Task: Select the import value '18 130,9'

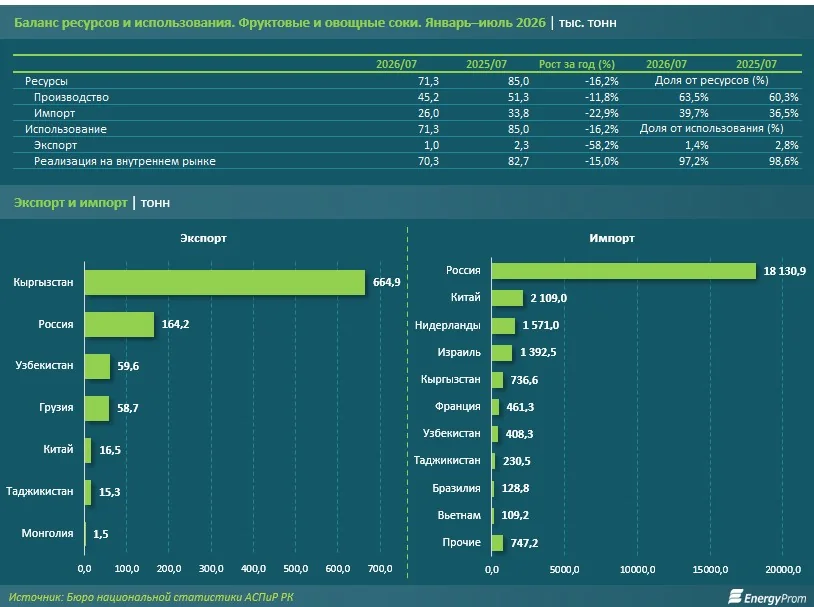Action: tap(784, 271)
